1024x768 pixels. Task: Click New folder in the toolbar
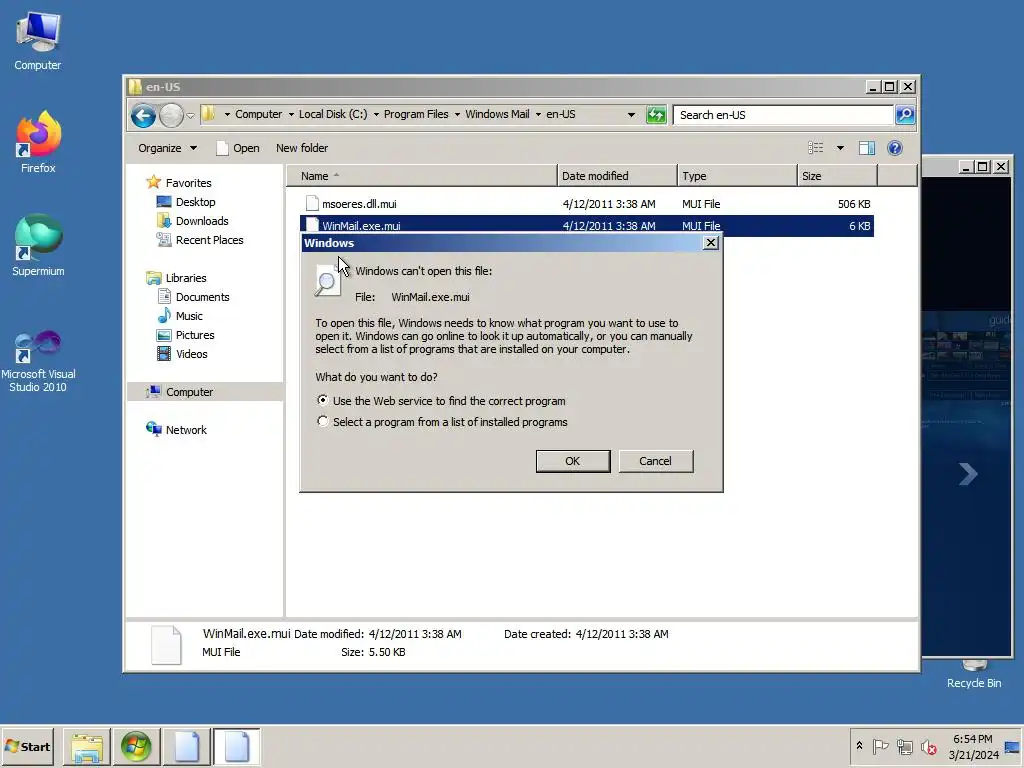[x=302, y=148]
